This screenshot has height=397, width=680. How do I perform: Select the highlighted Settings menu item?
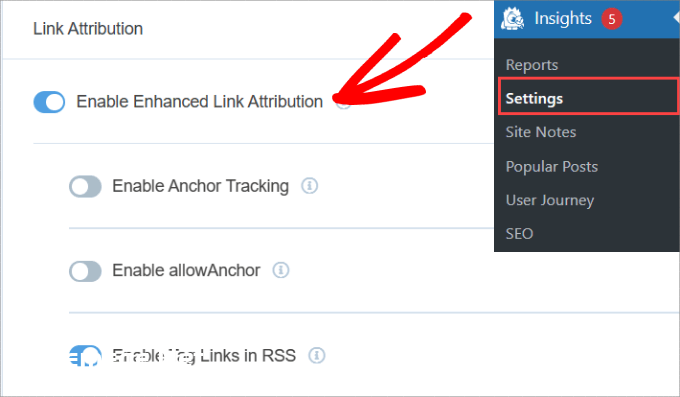point(588,96)
